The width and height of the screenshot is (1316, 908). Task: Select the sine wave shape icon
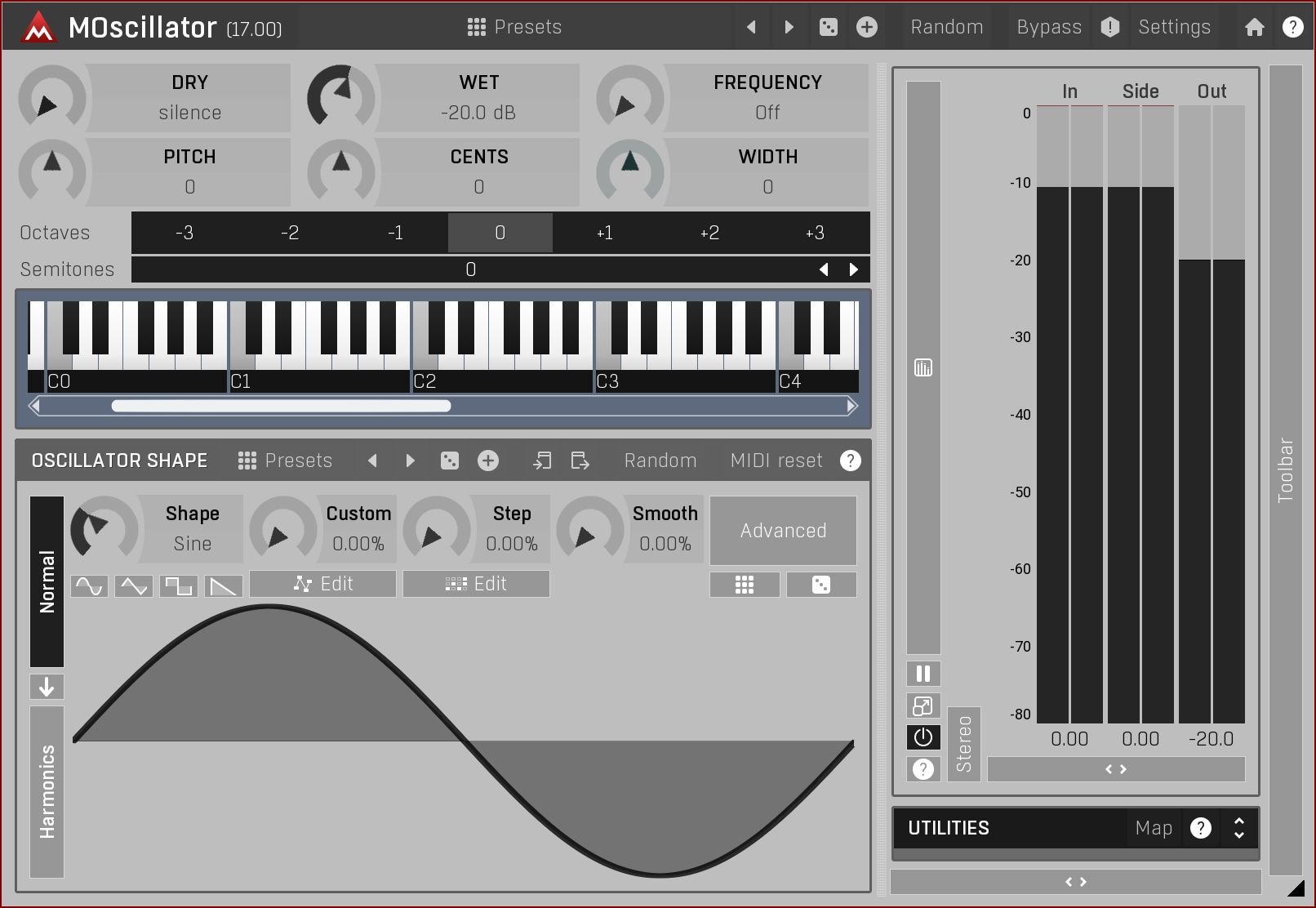tap(89, 585)
